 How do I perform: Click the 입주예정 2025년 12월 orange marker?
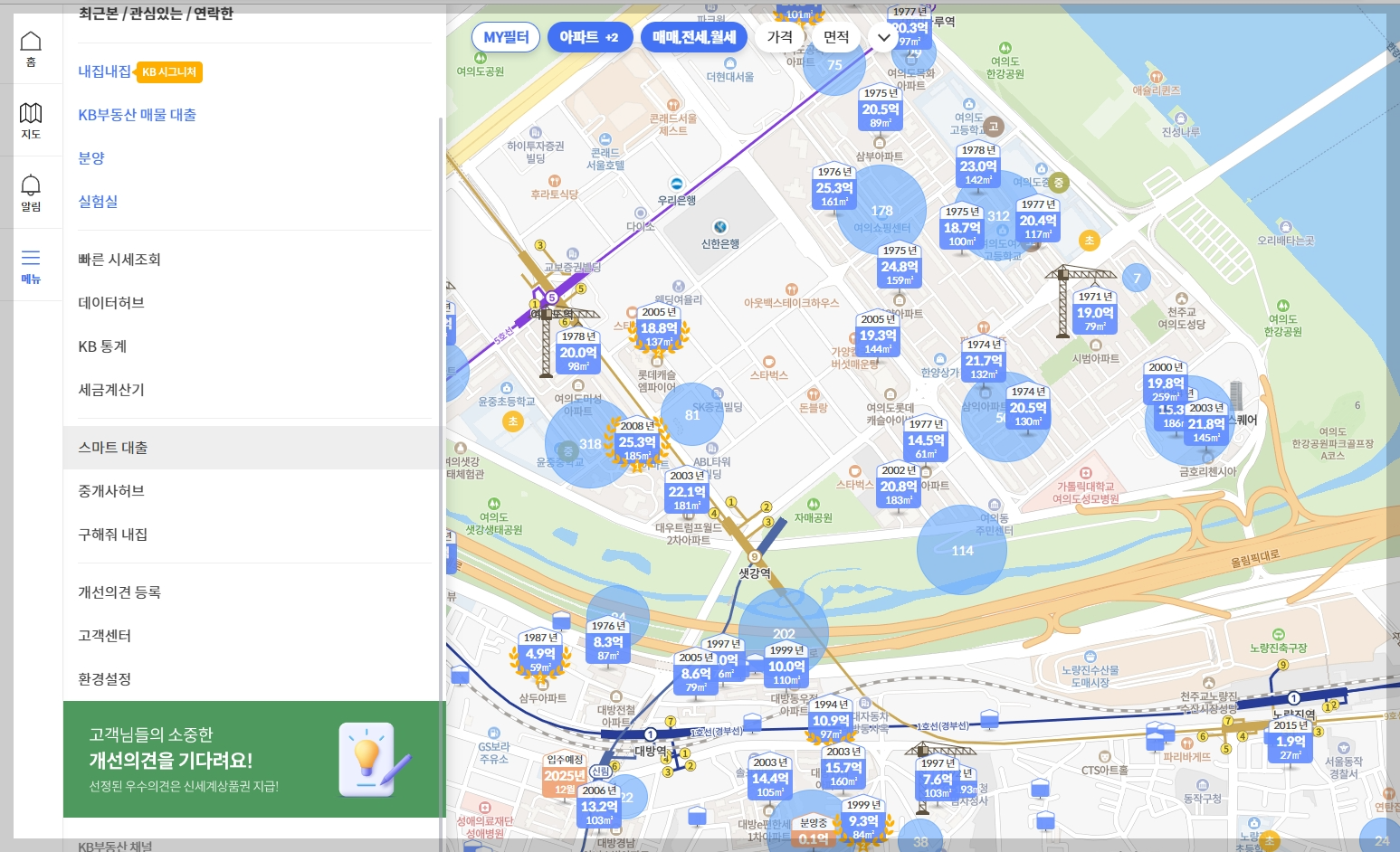click(565, 775)
